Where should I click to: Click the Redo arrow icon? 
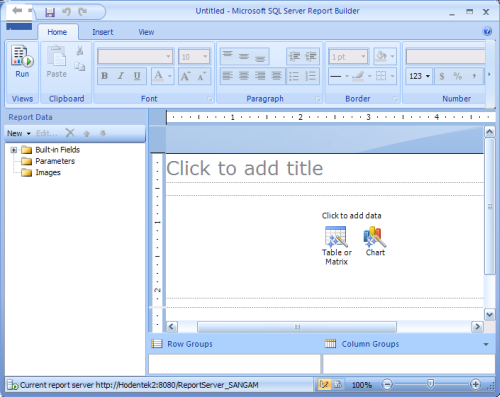[82, 12]
